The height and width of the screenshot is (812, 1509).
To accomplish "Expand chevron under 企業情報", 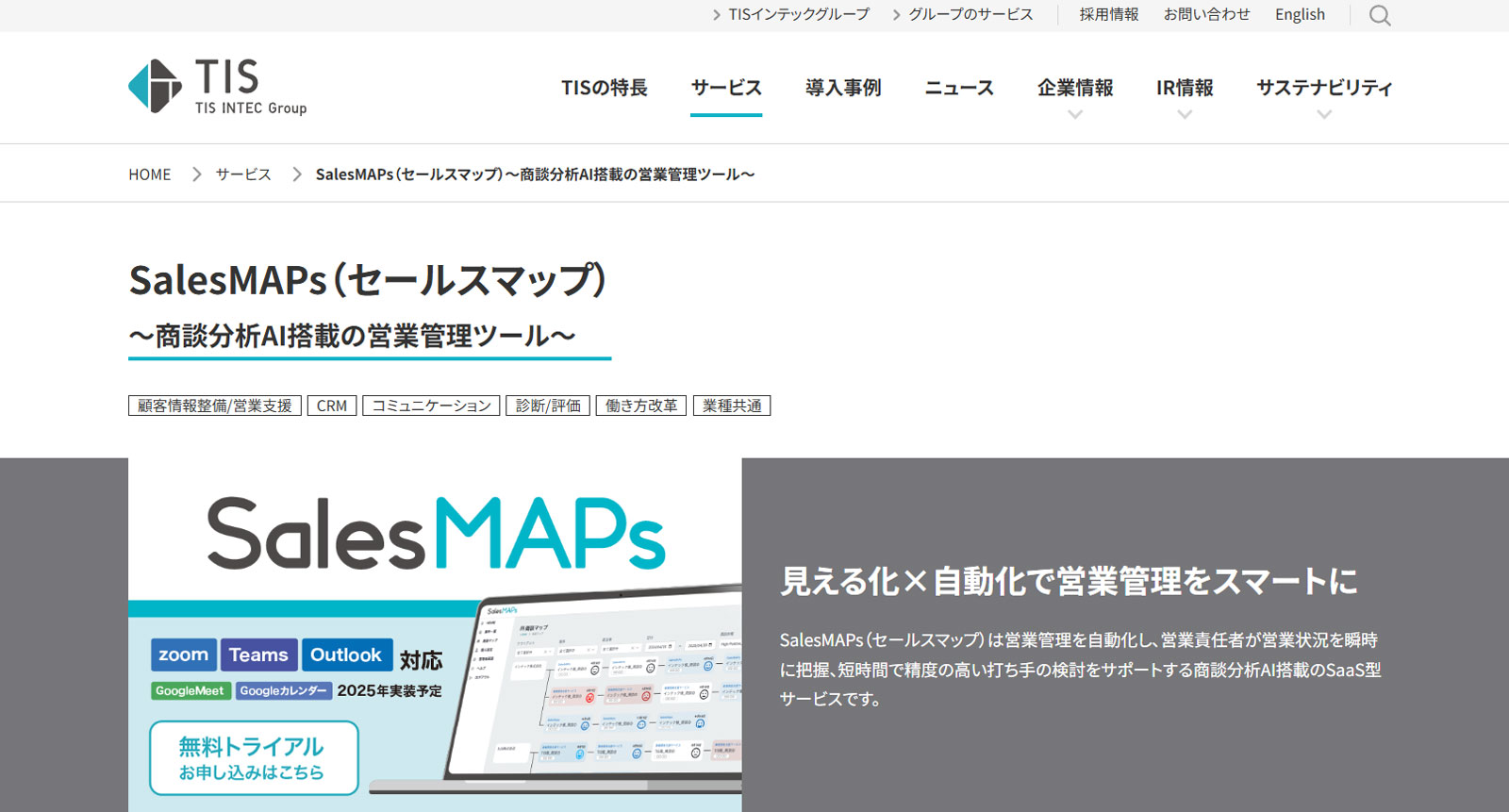I will (1075, 115).
